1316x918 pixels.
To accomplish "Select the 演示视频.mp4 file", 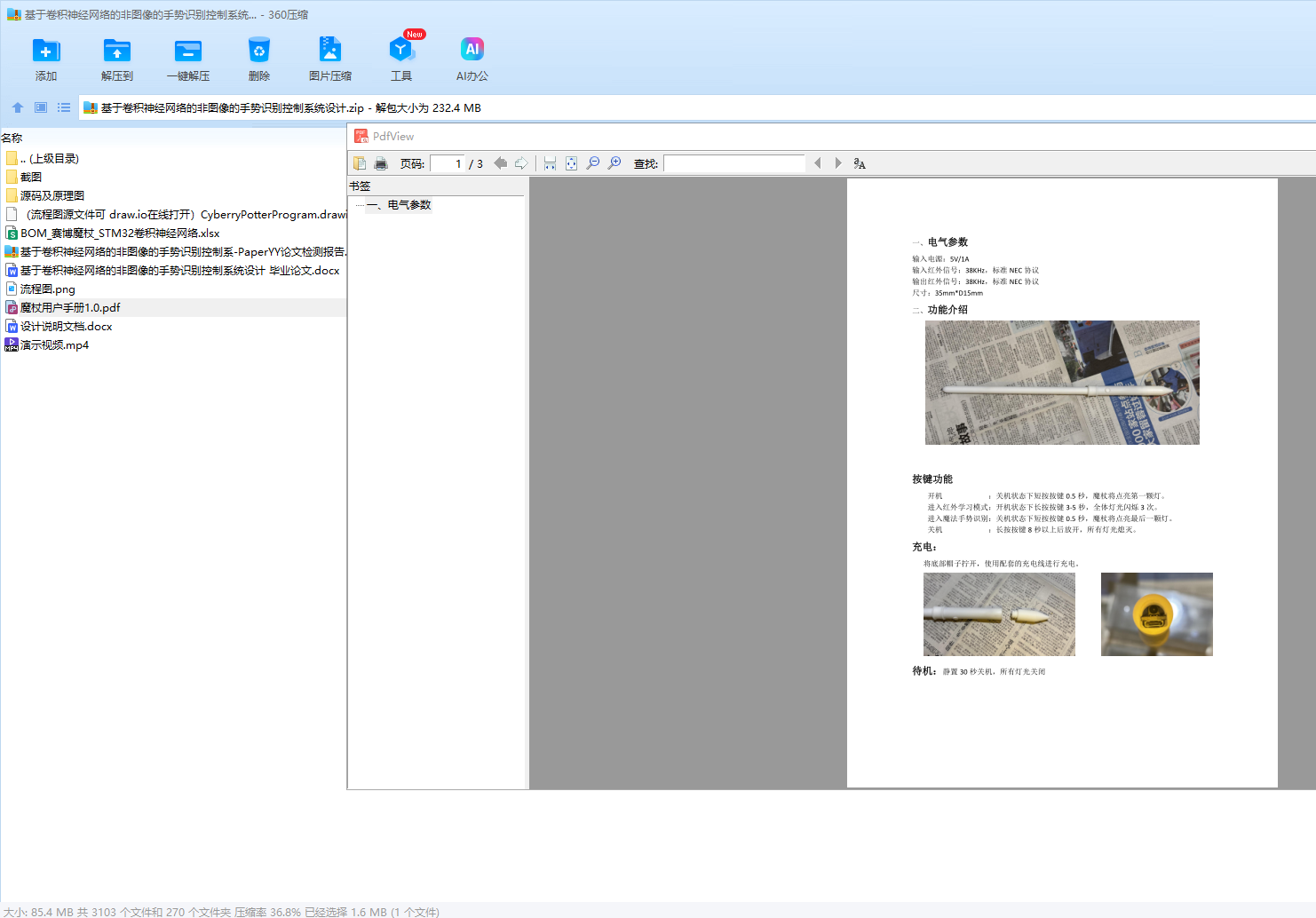I will point(173,345).
